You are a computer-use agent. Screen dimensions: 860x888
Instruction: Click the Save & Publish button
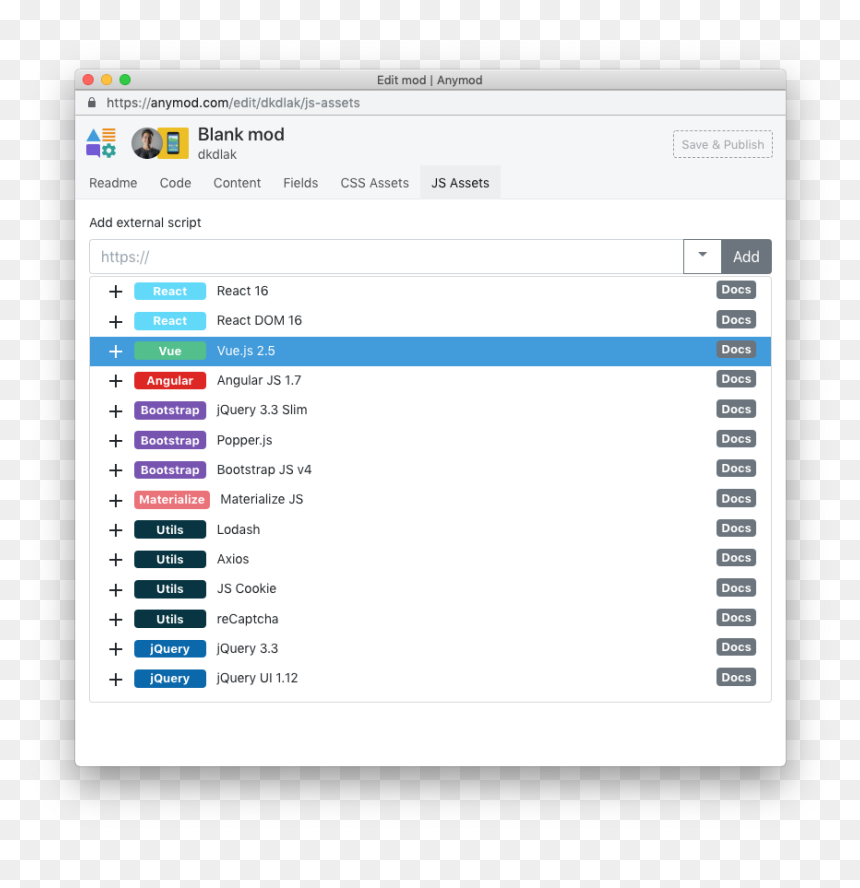coord(722,144)
